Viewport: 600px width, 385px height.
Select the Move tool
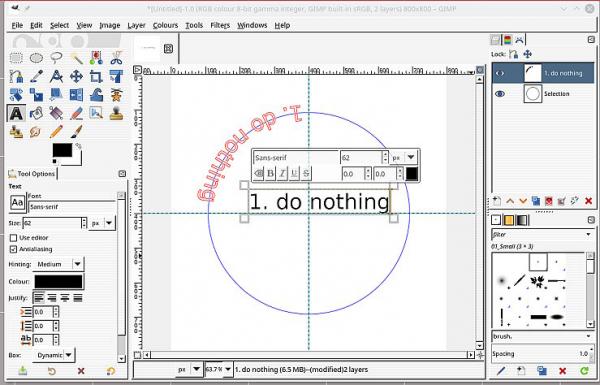click(x=76, y=77)
